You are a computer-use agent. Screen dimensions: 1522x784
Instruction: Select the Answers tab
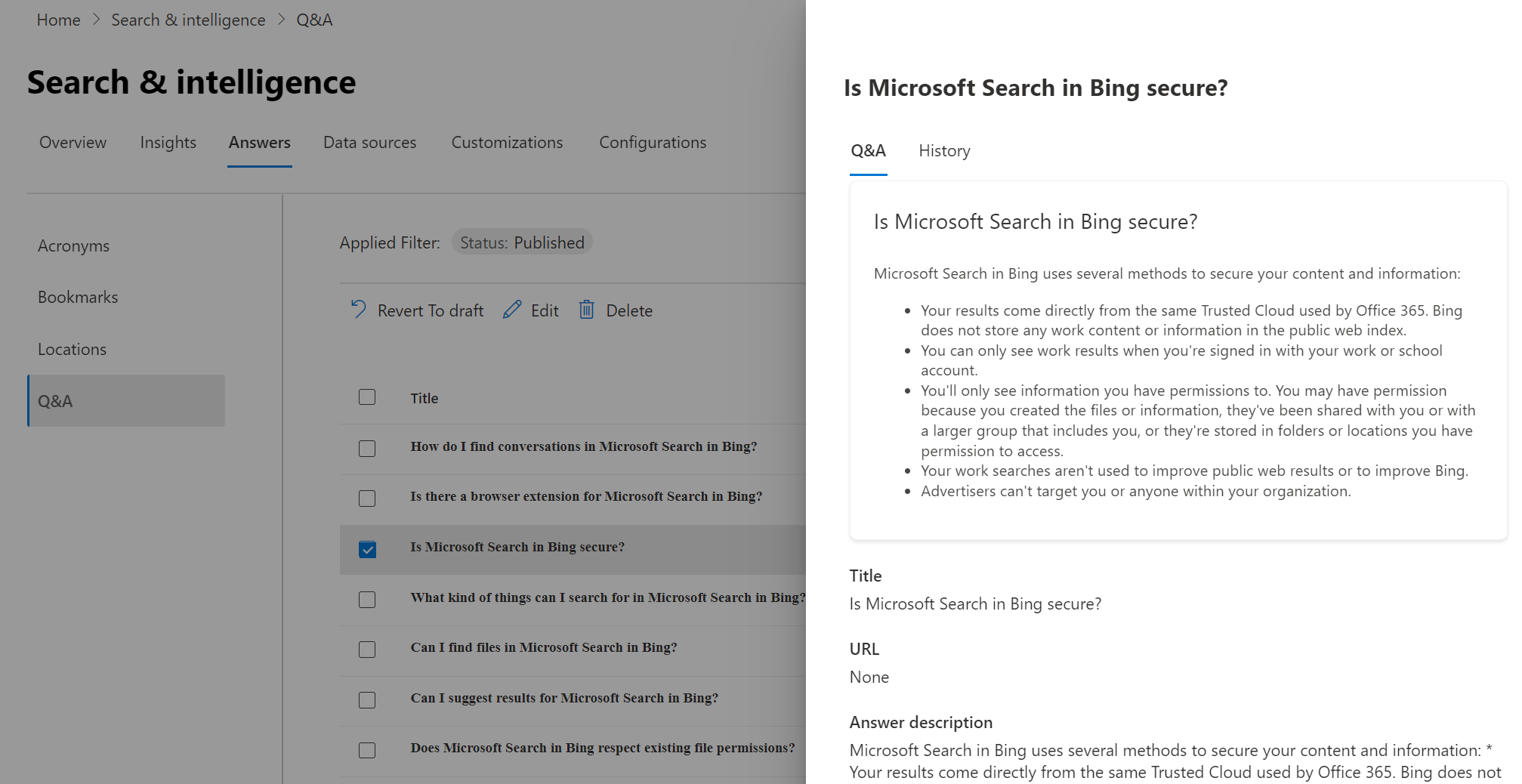click(x=259, y=143)
